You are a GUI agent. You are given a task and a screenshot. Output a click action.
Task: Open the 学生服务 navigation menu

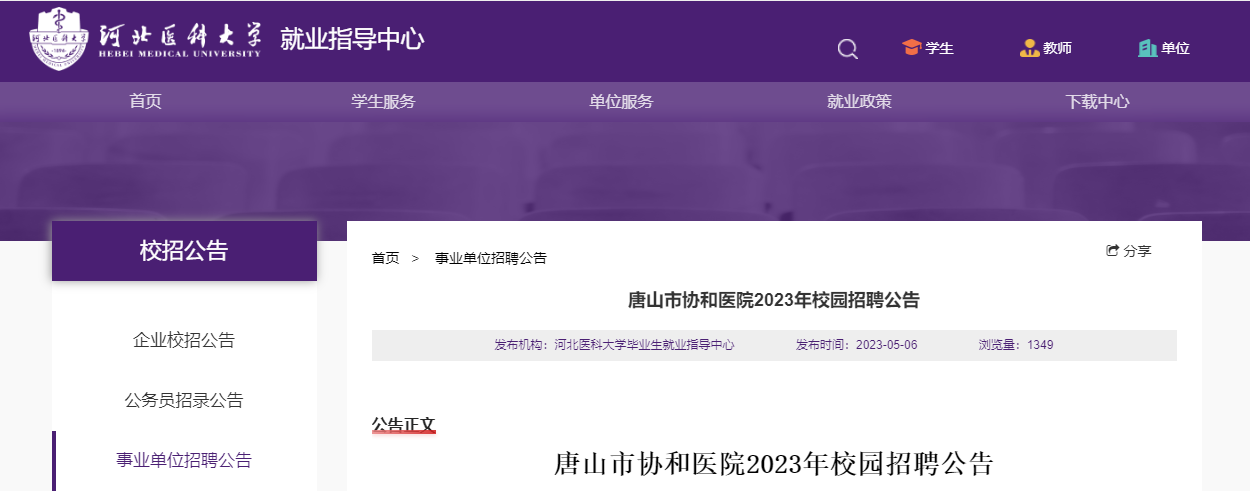pos(383,101)
